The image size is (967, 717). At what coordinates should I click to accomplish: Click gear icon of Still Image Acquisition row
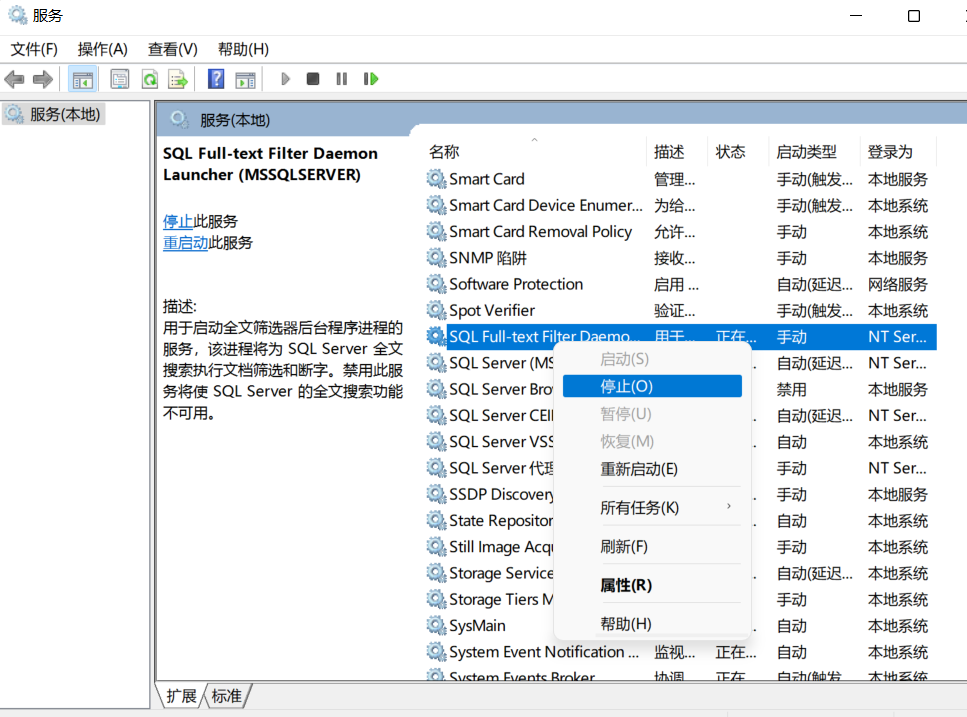pyautogui.click(x=436, y=547)
